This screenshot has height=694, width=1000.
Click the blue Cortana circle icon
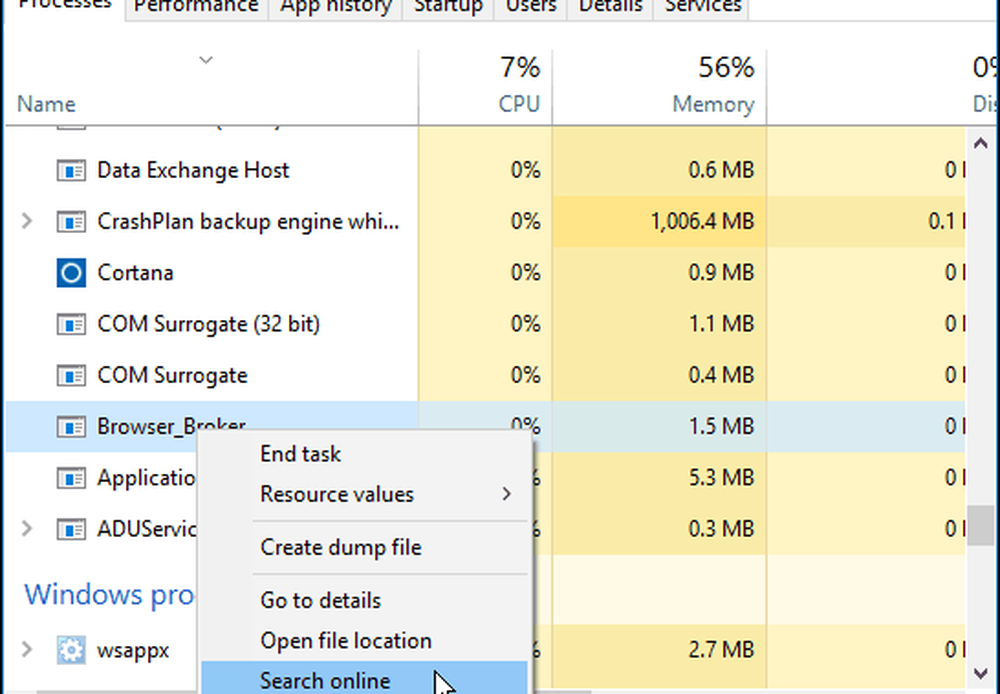pos(71,273)
